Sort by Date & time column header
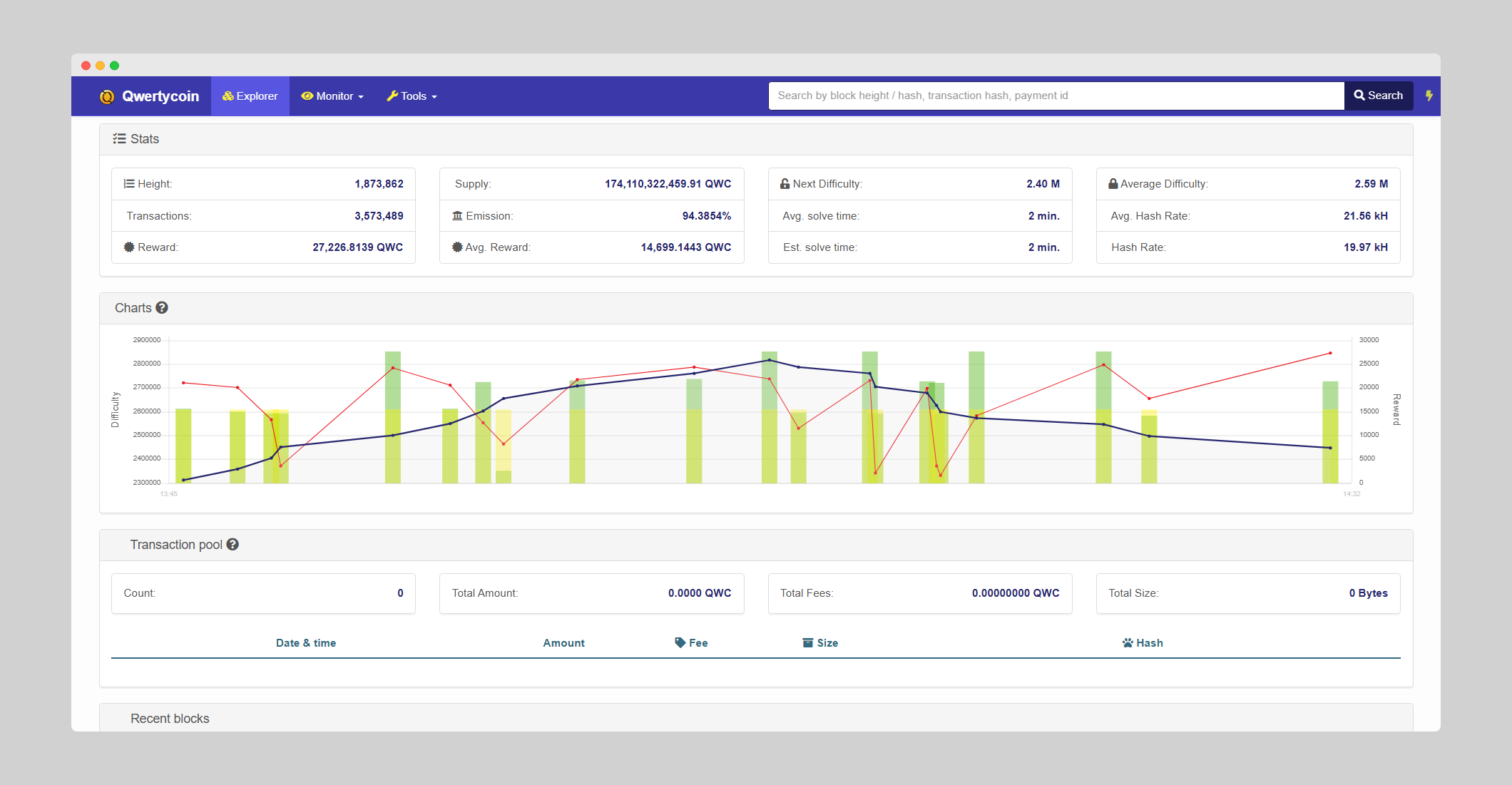This screenshot has height=785, width=1512. (x=306, y=643)
